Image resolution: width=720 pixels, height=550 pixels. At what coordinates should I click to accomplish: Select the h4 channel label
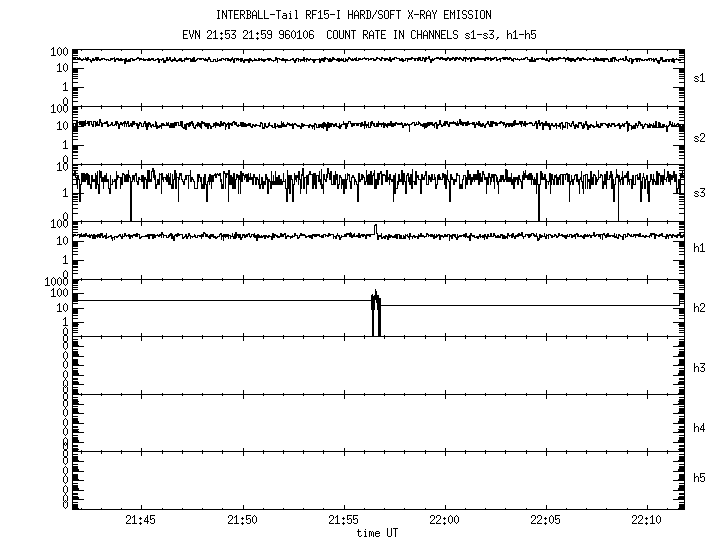(x=700, y=428)
